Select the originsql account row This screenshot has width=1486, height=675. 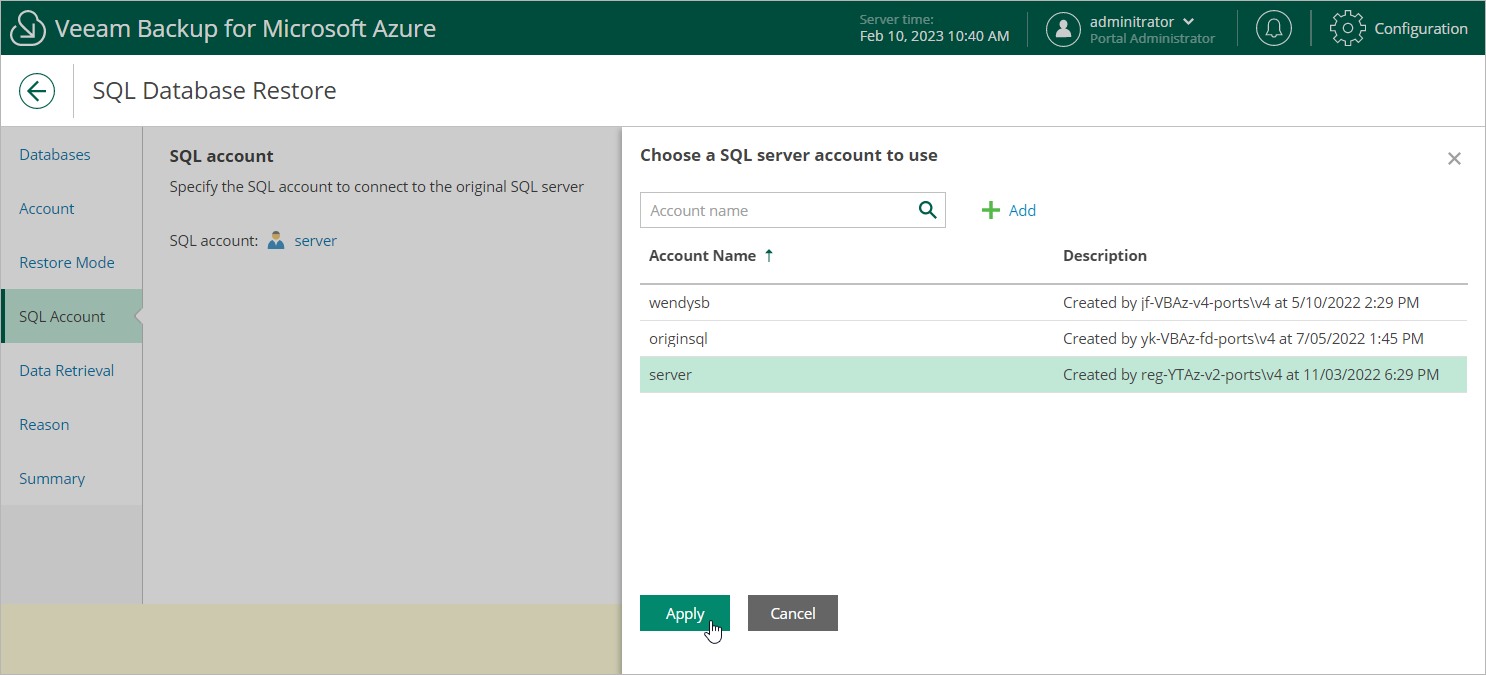pos(1053,338)
